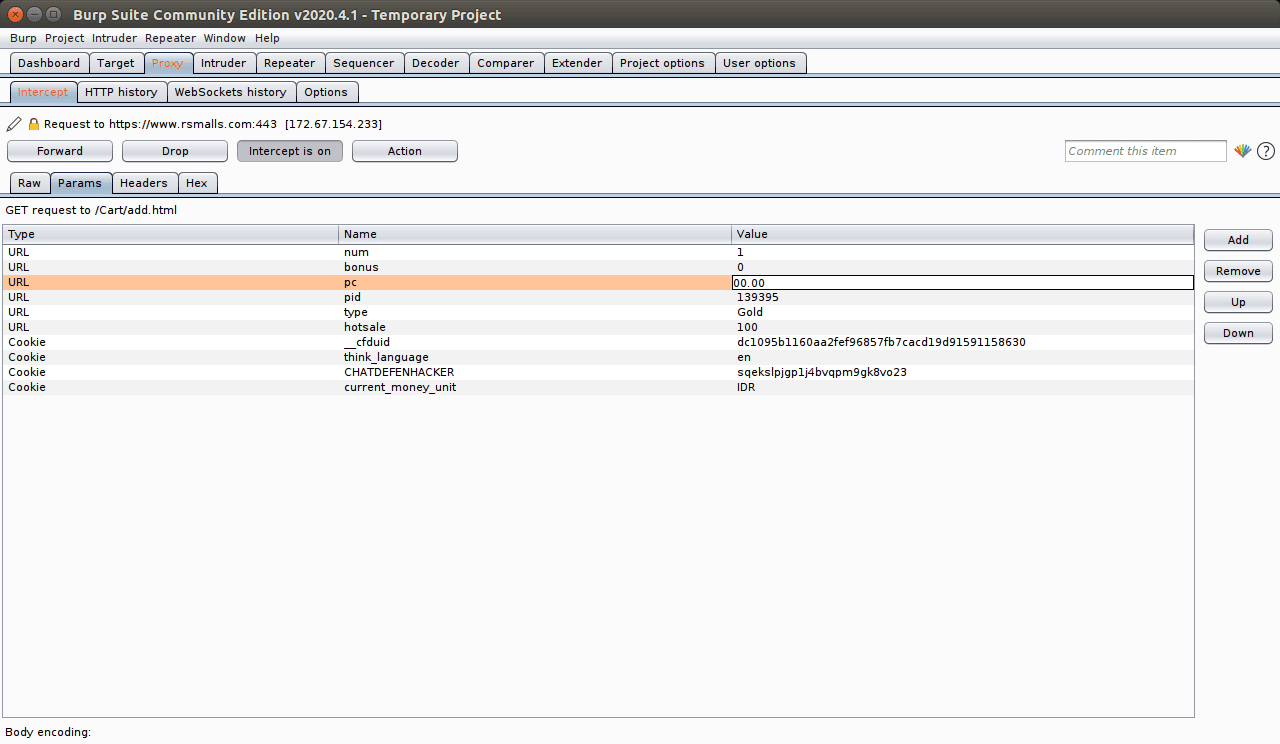Switch to the HTTP history tab
Screen dimensions: 1280x744
[x=121, y=91]
